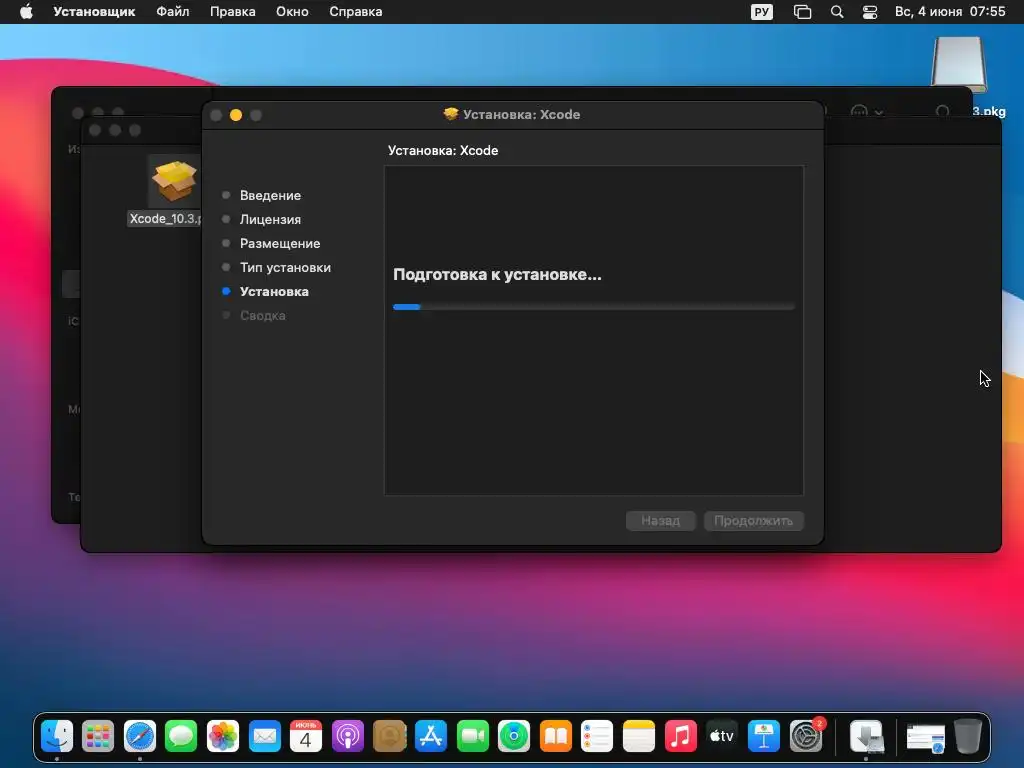Click the installation progress bar

(594, 307)
